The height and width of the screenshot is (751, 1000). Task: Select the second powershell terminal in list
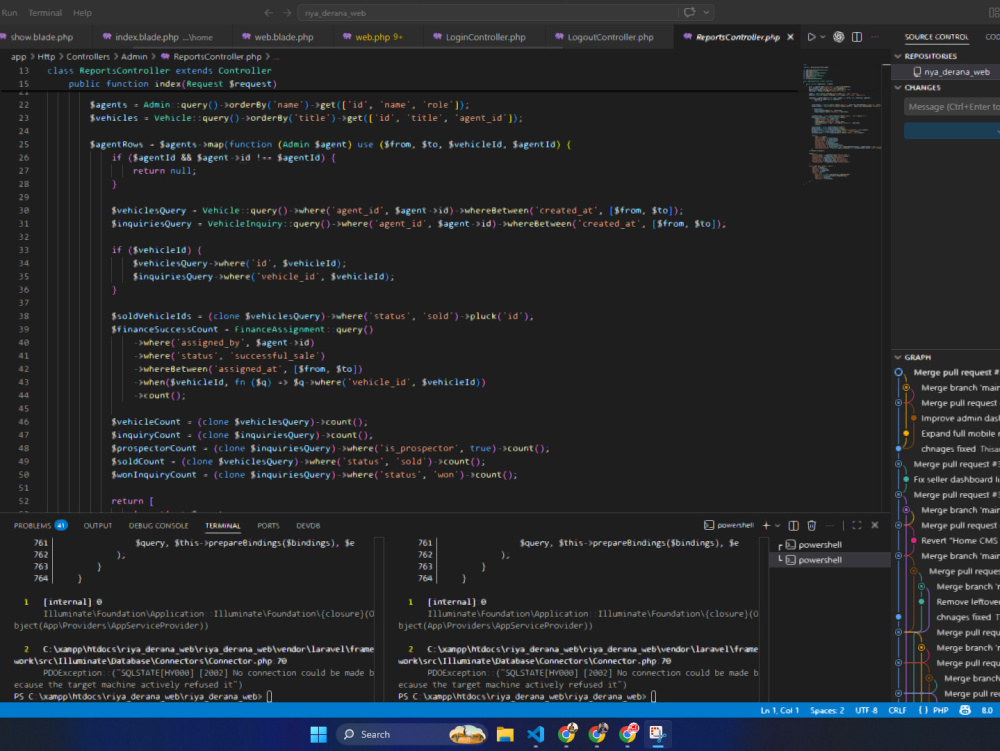tap(829, 560)
